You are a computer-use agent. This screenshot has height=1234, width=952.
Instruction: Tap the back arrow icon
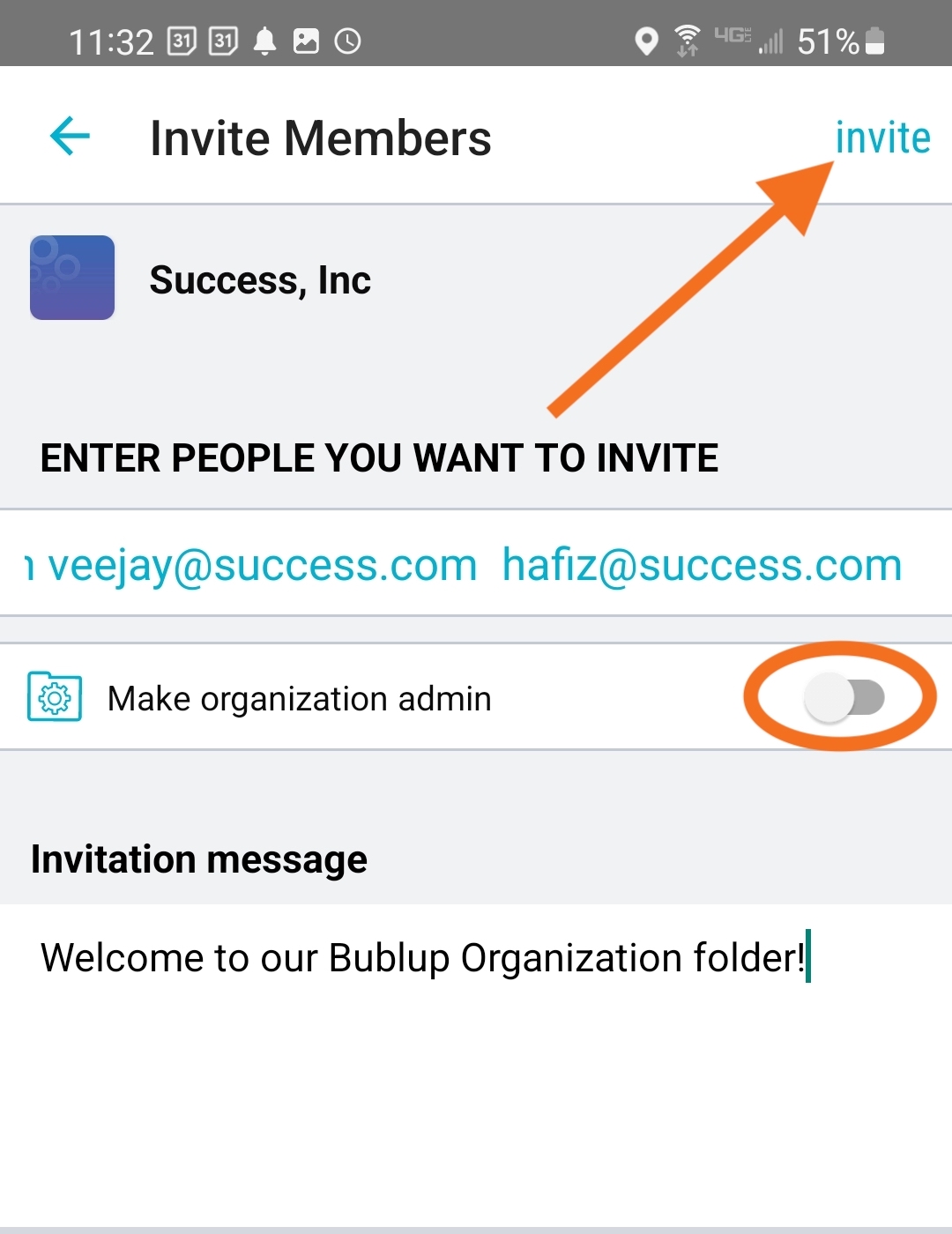(x=71, y=137)
